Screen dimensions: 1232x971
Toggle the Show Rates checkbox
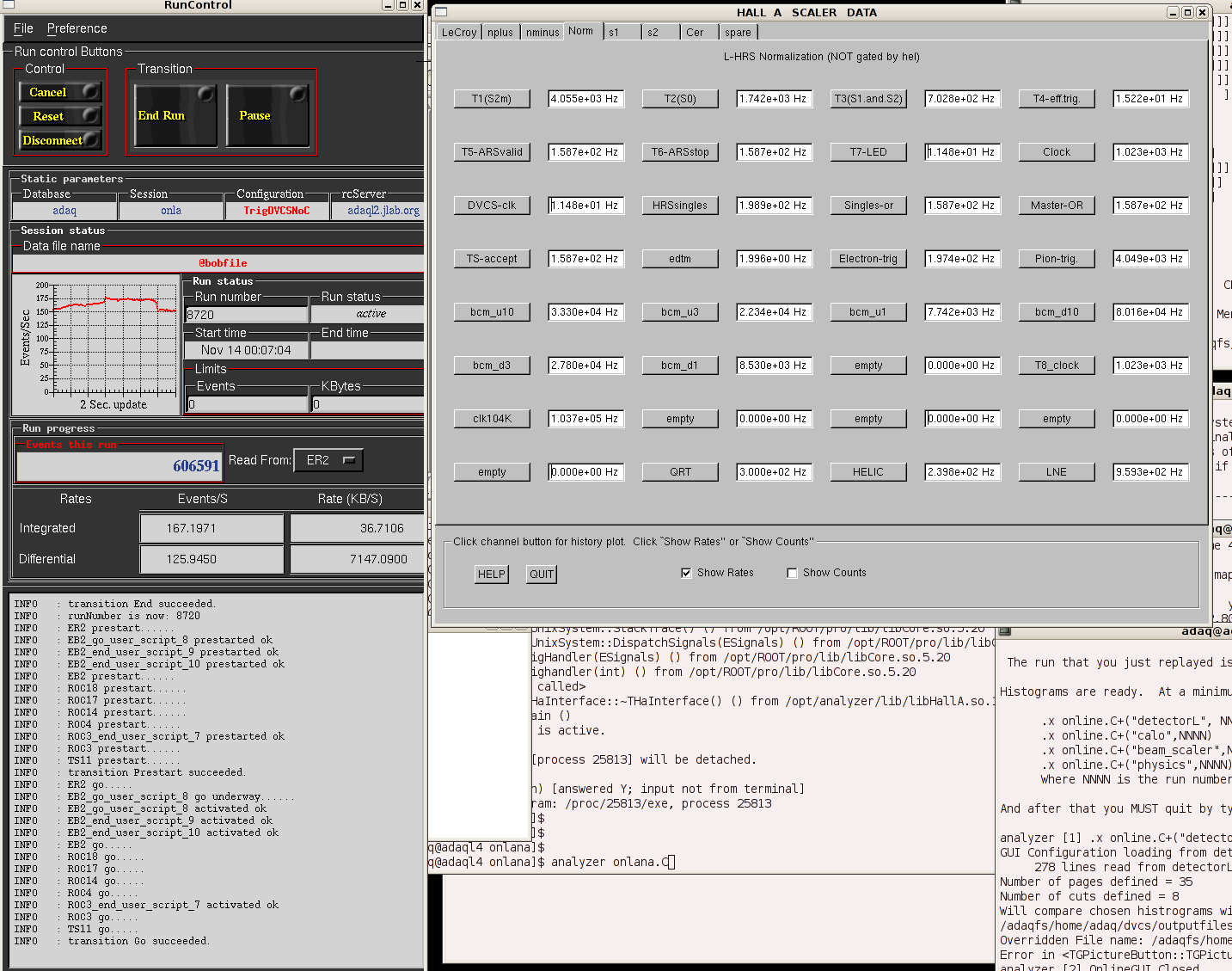click(x=686, y=573)
